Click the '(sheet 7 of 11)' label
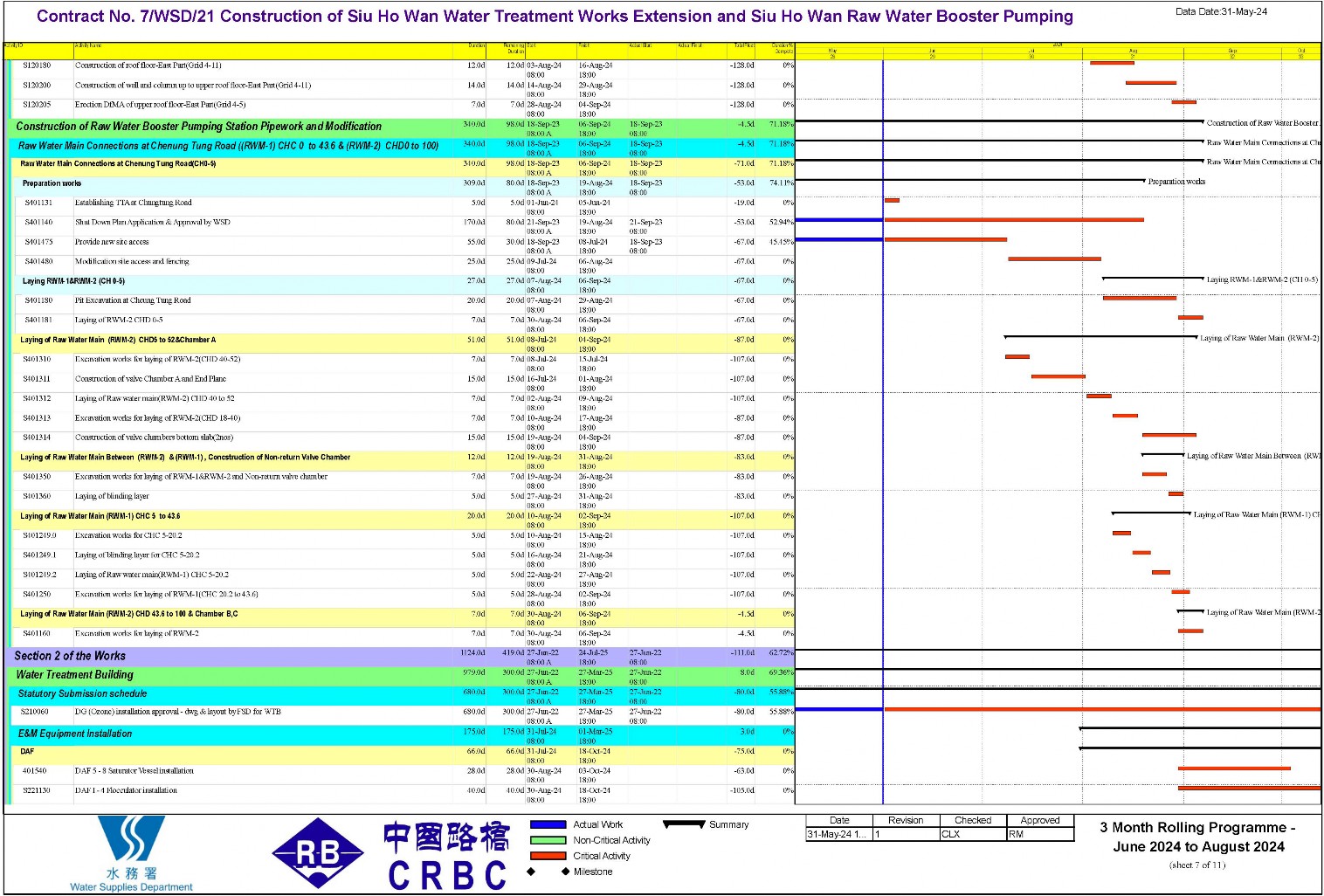1324x896 pixels. pos(1197,865)
